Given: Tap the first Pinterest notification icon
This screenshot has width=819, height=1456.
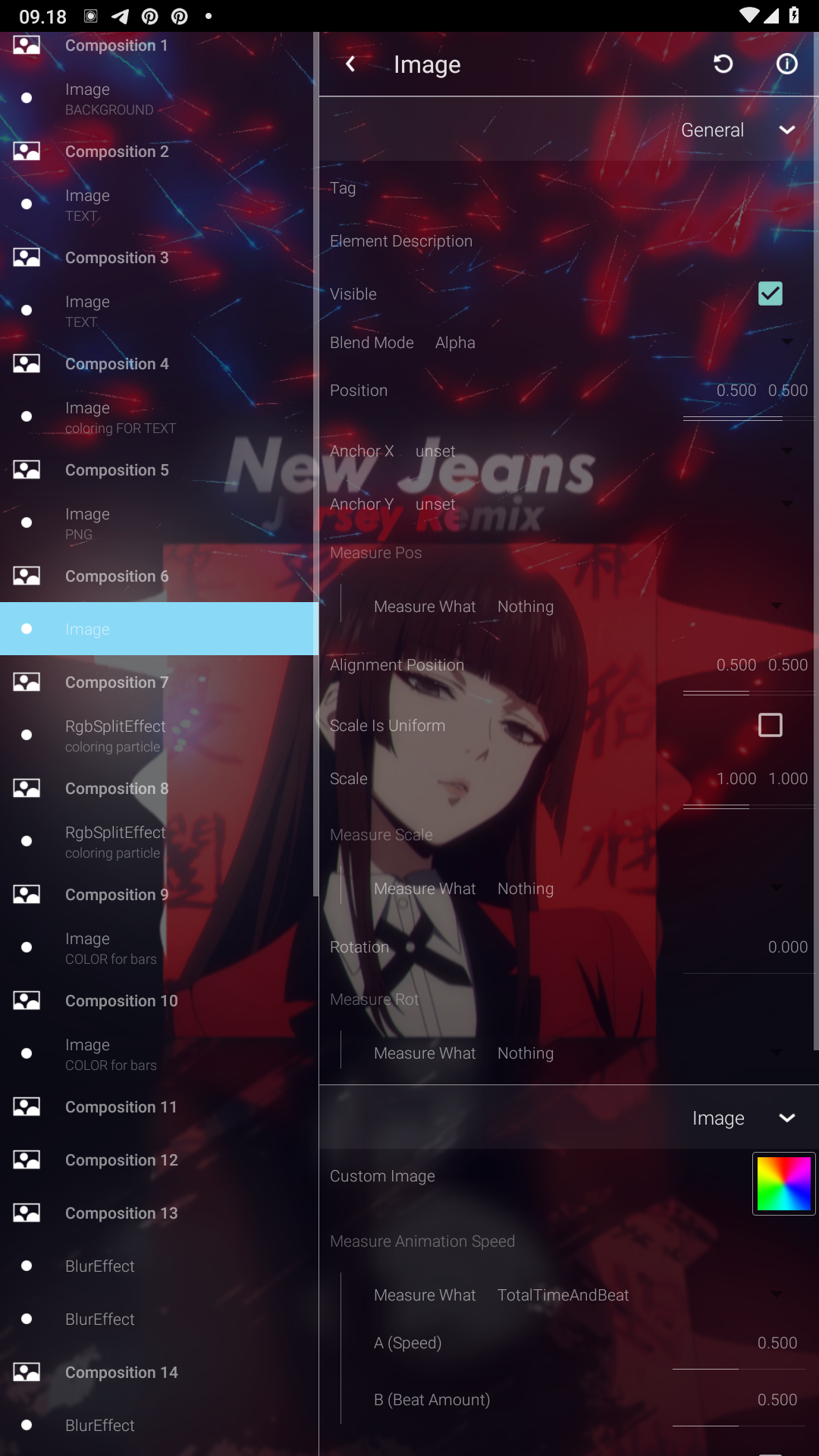Looking at the screenshot, I should coord(150,16).
